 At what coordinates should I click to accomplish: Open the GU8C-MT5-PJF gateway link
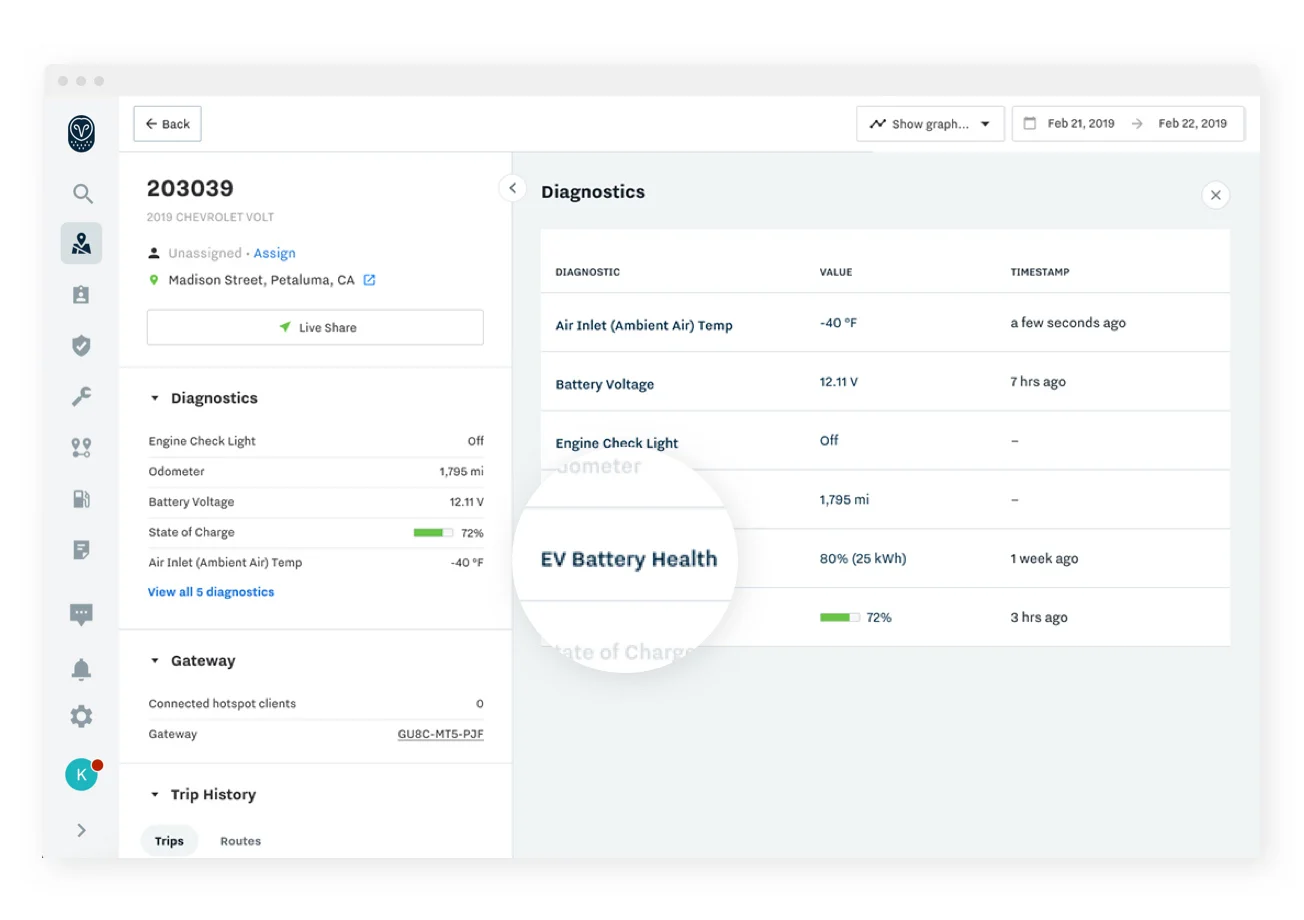[x=441, y=734]
